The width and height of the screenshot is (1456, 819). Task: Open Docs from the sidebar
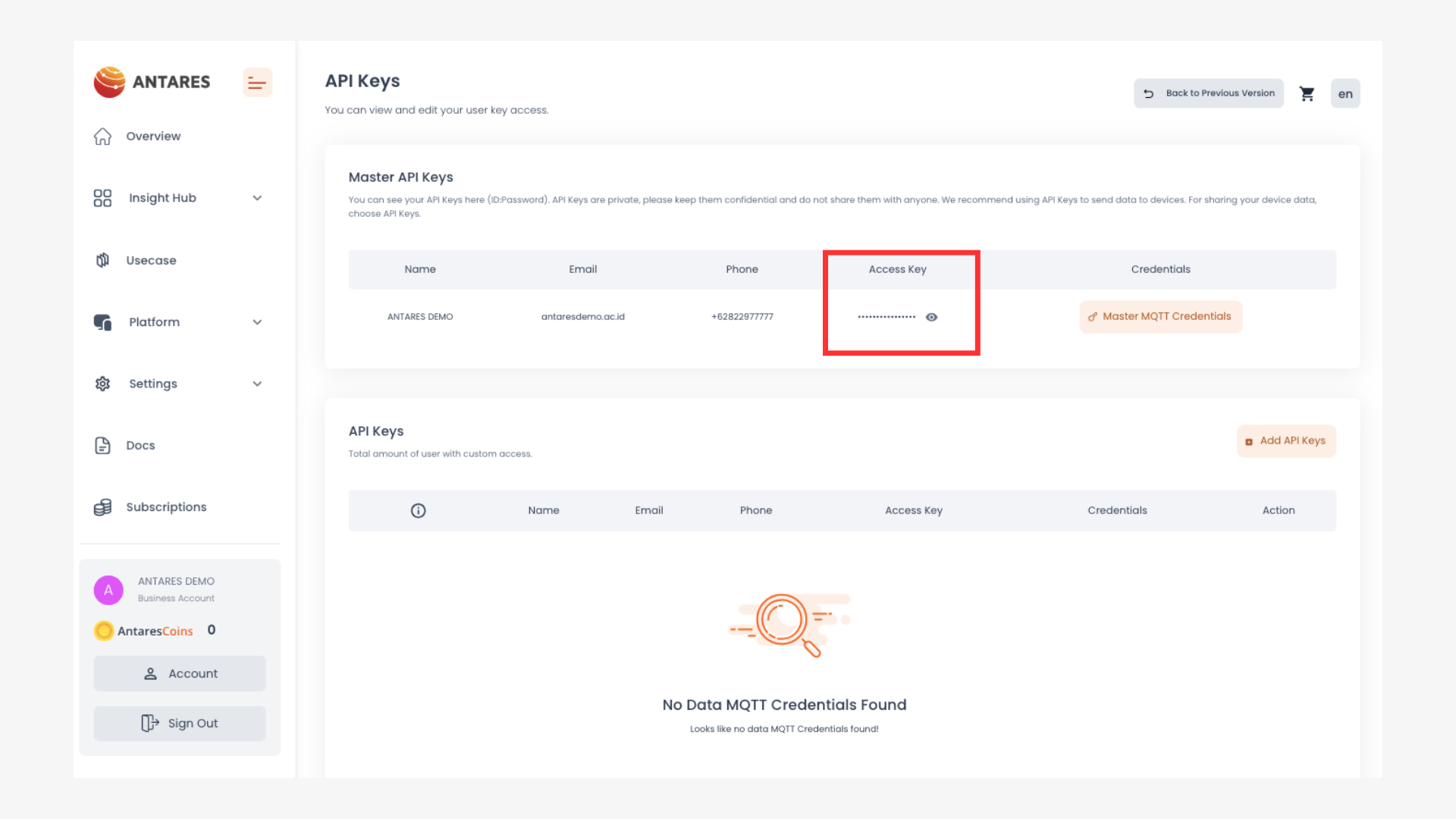pyautogui.click(x=140, y=446)
